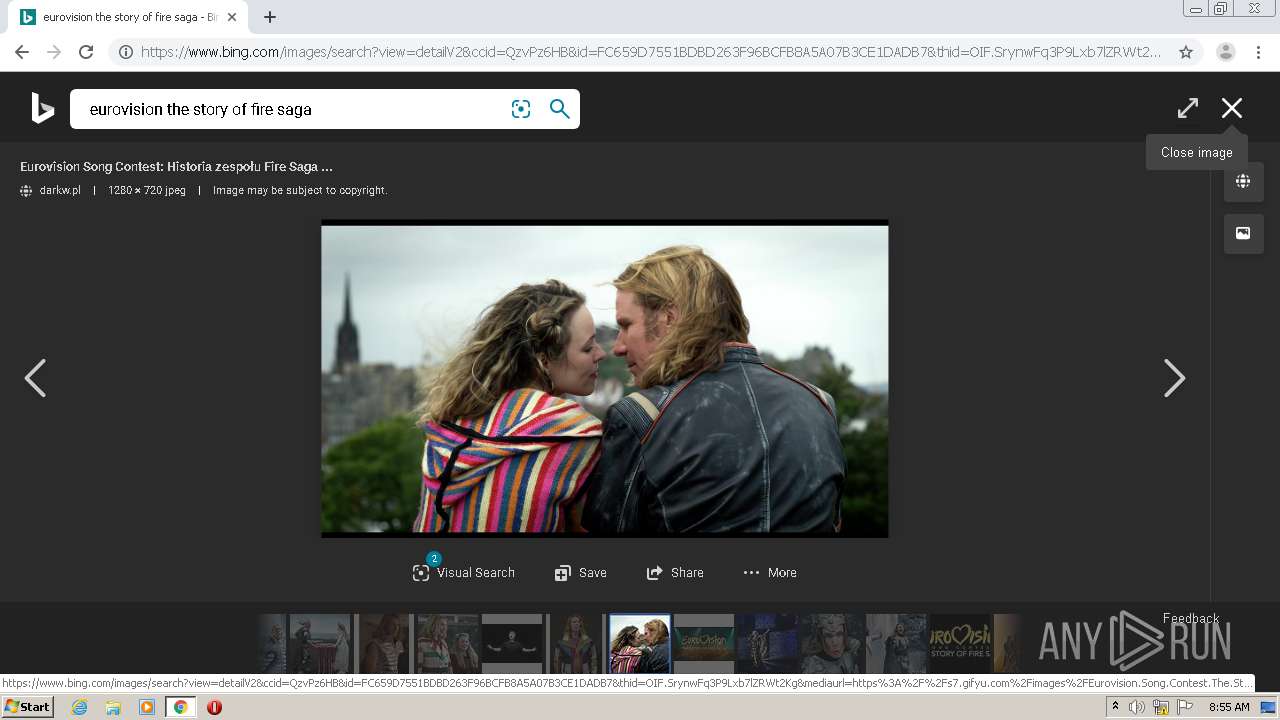Open Chrome three-dot menu
Image resolution: width=1280 pixels, height=720 pixels.
click(1258, 52)
